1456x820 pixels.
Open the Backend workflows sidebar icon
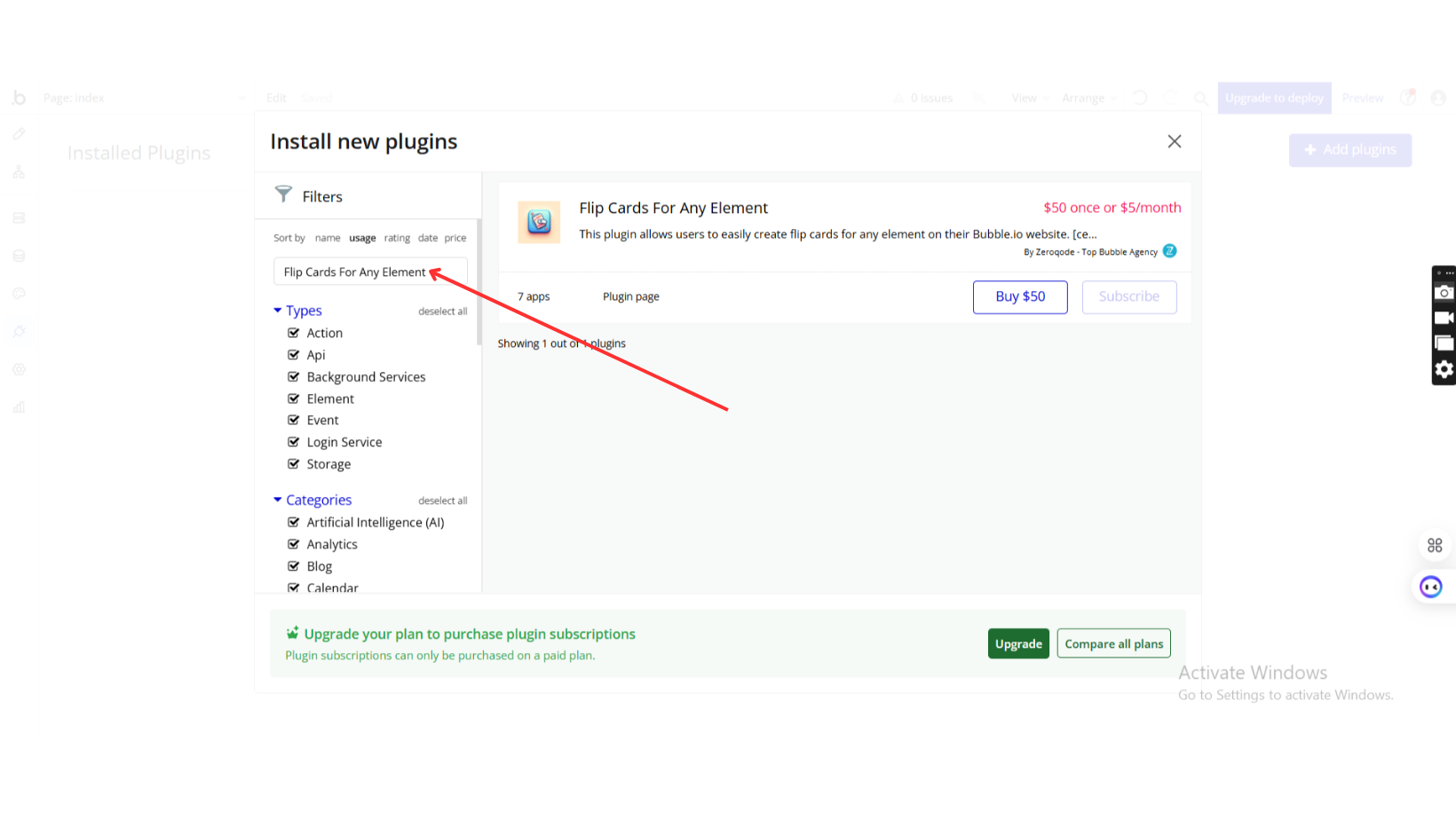[19, 217]
